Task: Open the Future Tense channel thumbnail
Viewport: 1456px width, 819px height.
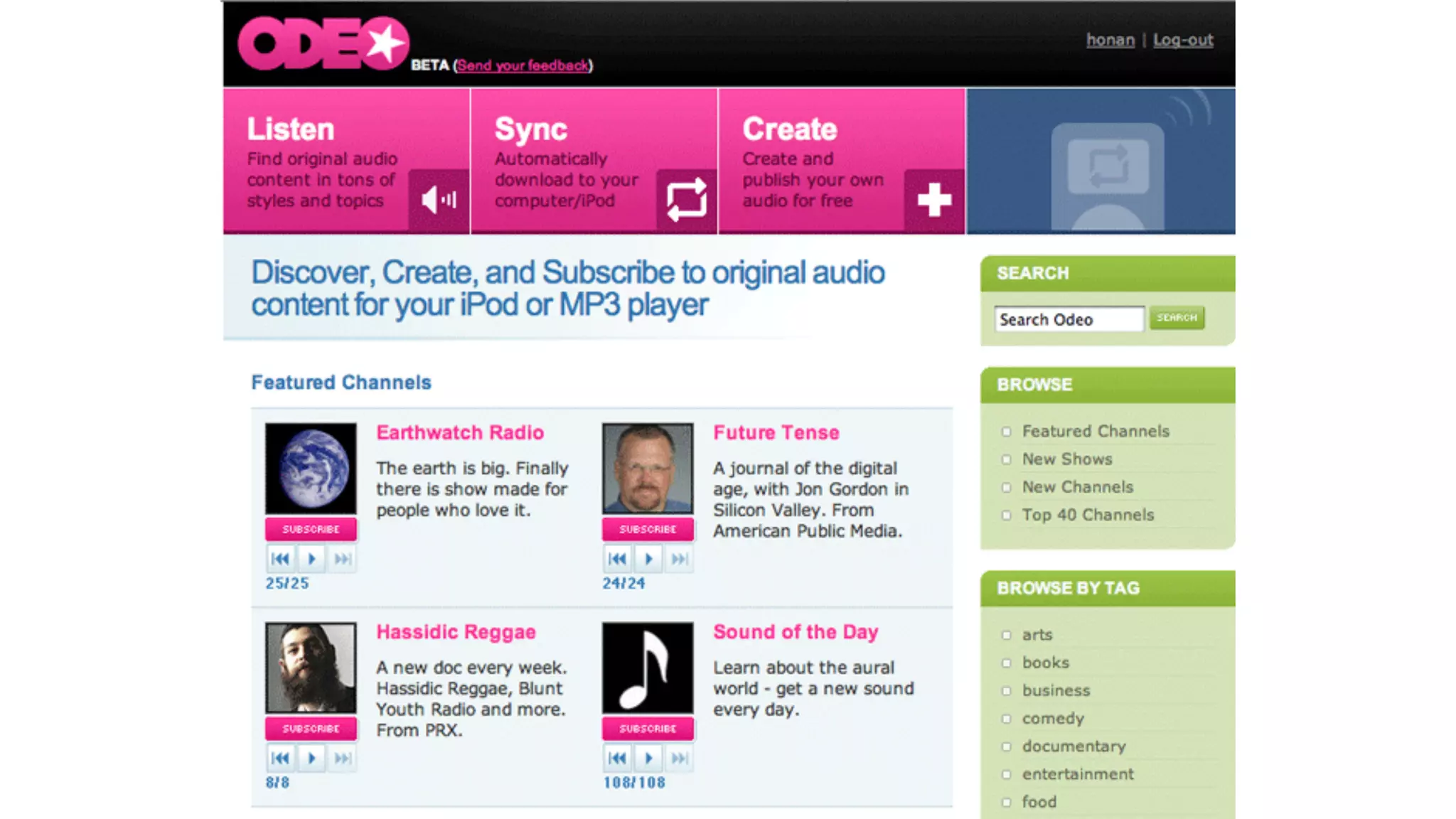Action: tap(648, 469)
